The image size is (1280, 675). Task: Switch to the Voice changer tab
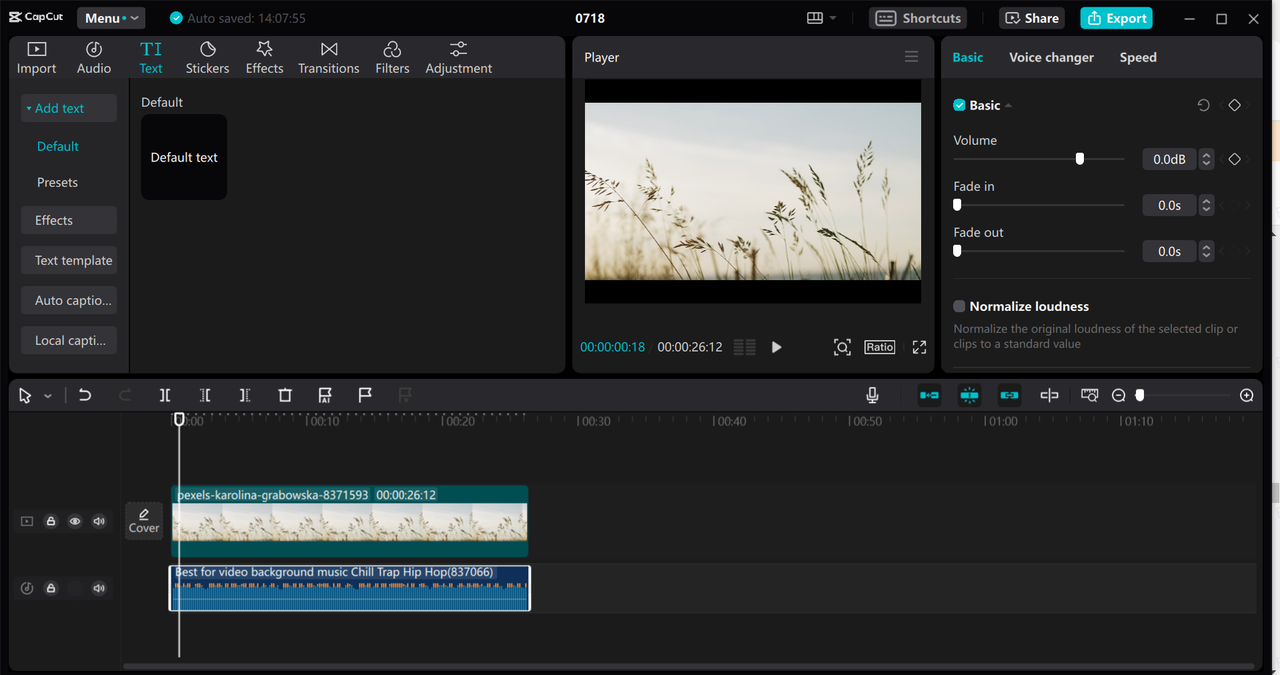tap(1051, 57)
